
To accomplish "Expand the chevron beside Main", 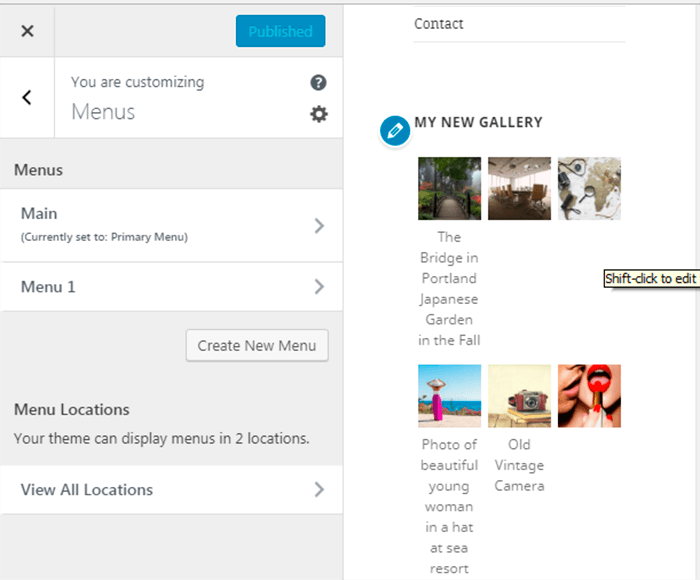I will coord(319,226).
